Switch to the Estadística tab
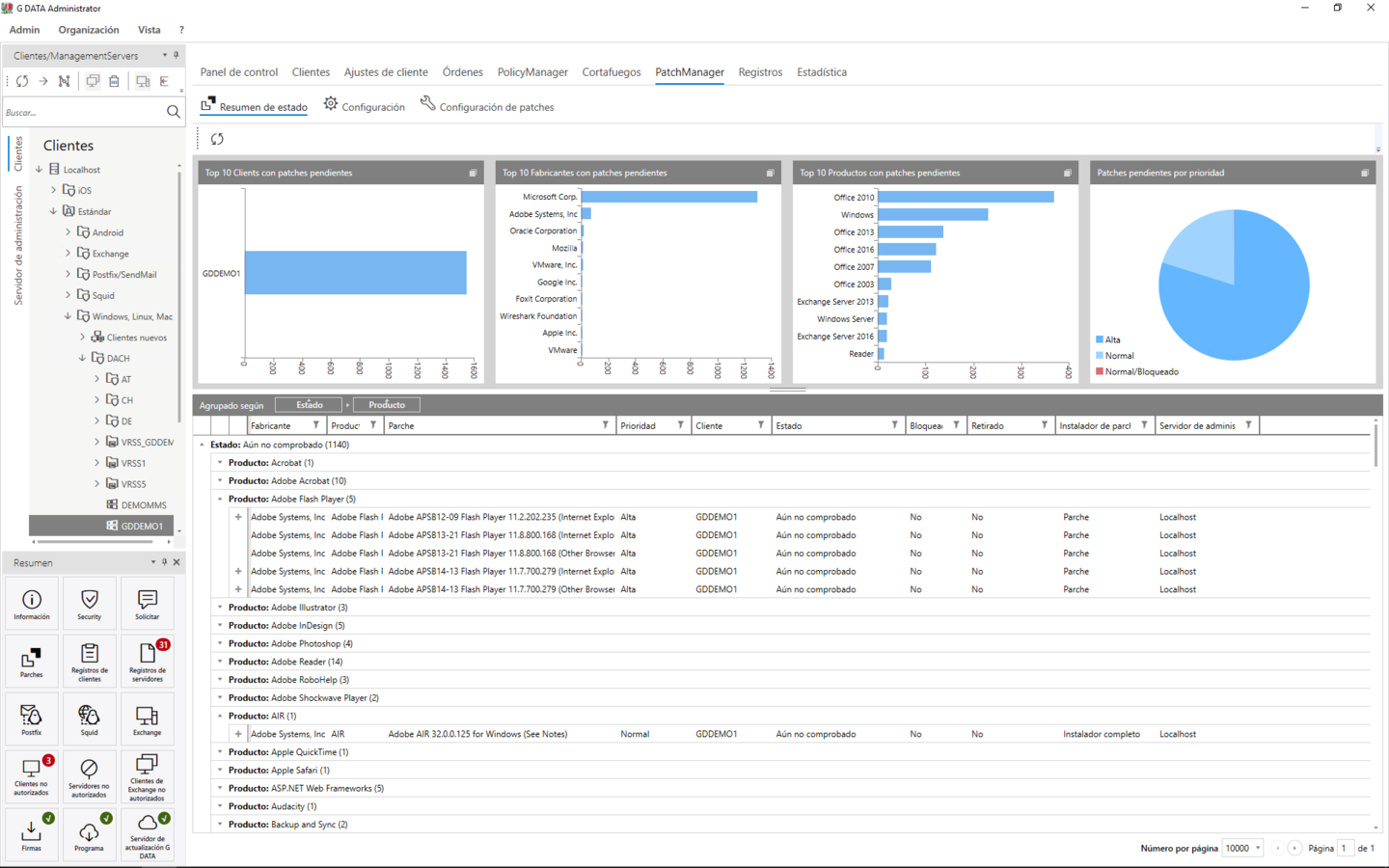 [822, 72]
